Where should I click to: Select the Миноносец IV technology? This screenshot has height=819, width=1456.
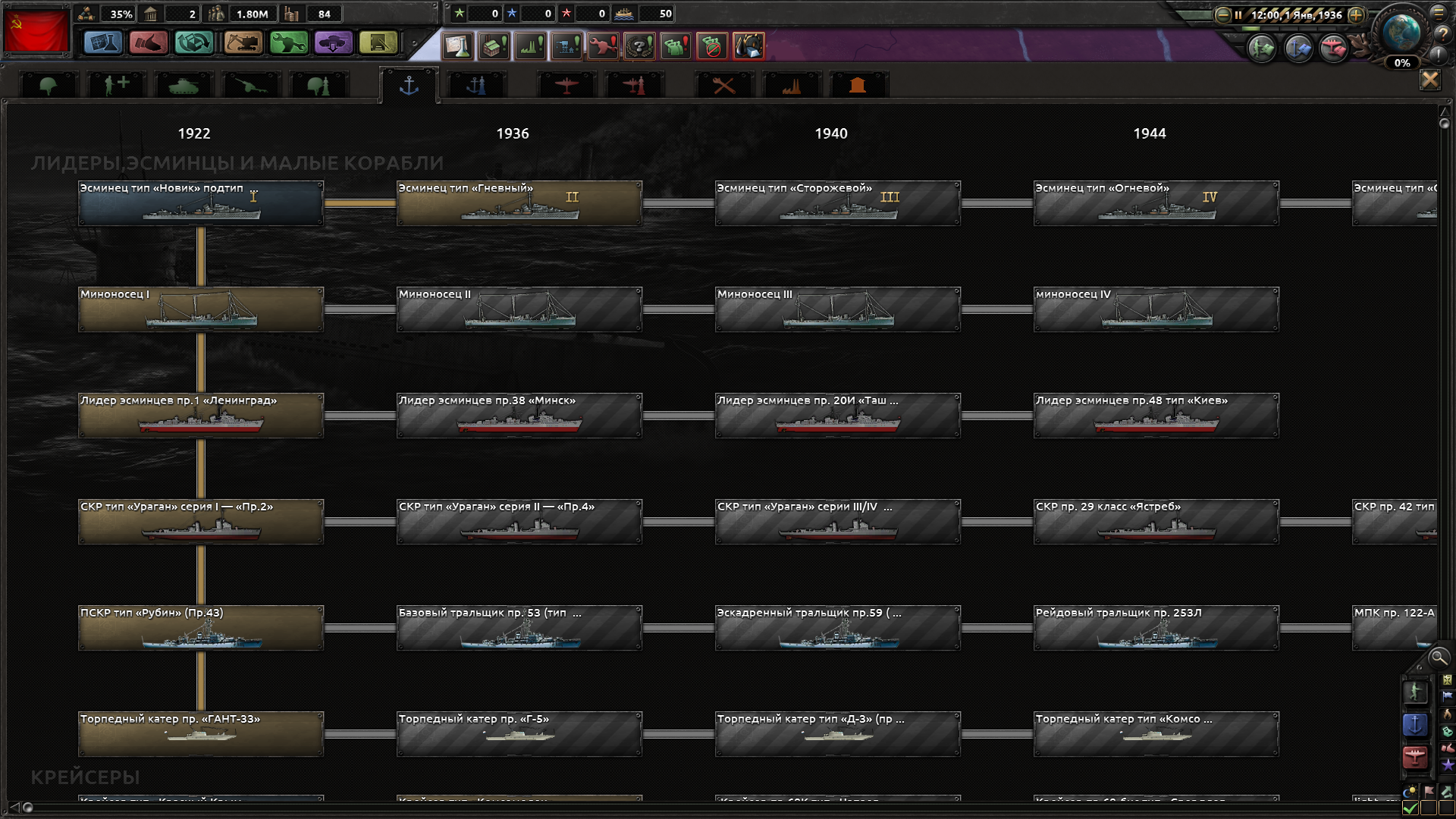[x=1156, y=309]
